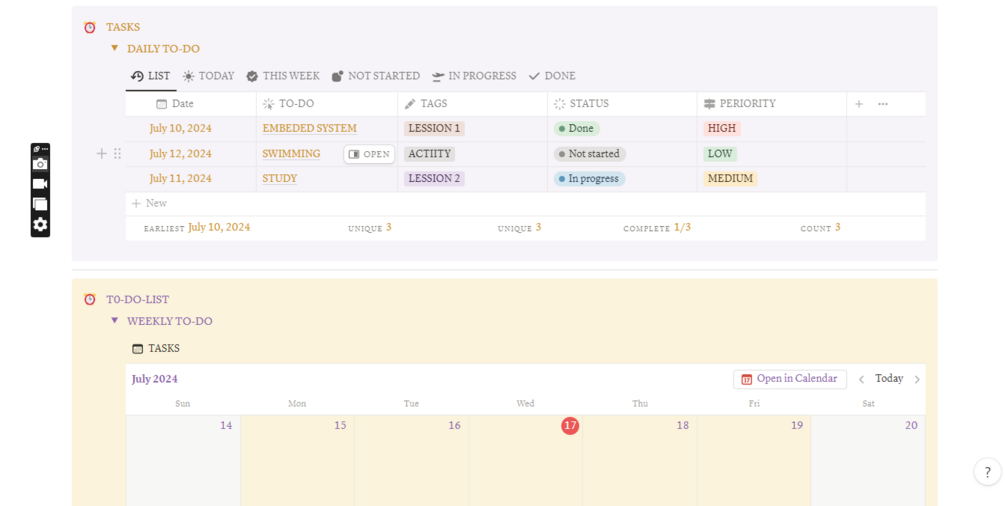The image size is (1005, 506).
Task: Select the IN PROGRESS view tab
Action: pyautogui.click(x=474, y=76)
